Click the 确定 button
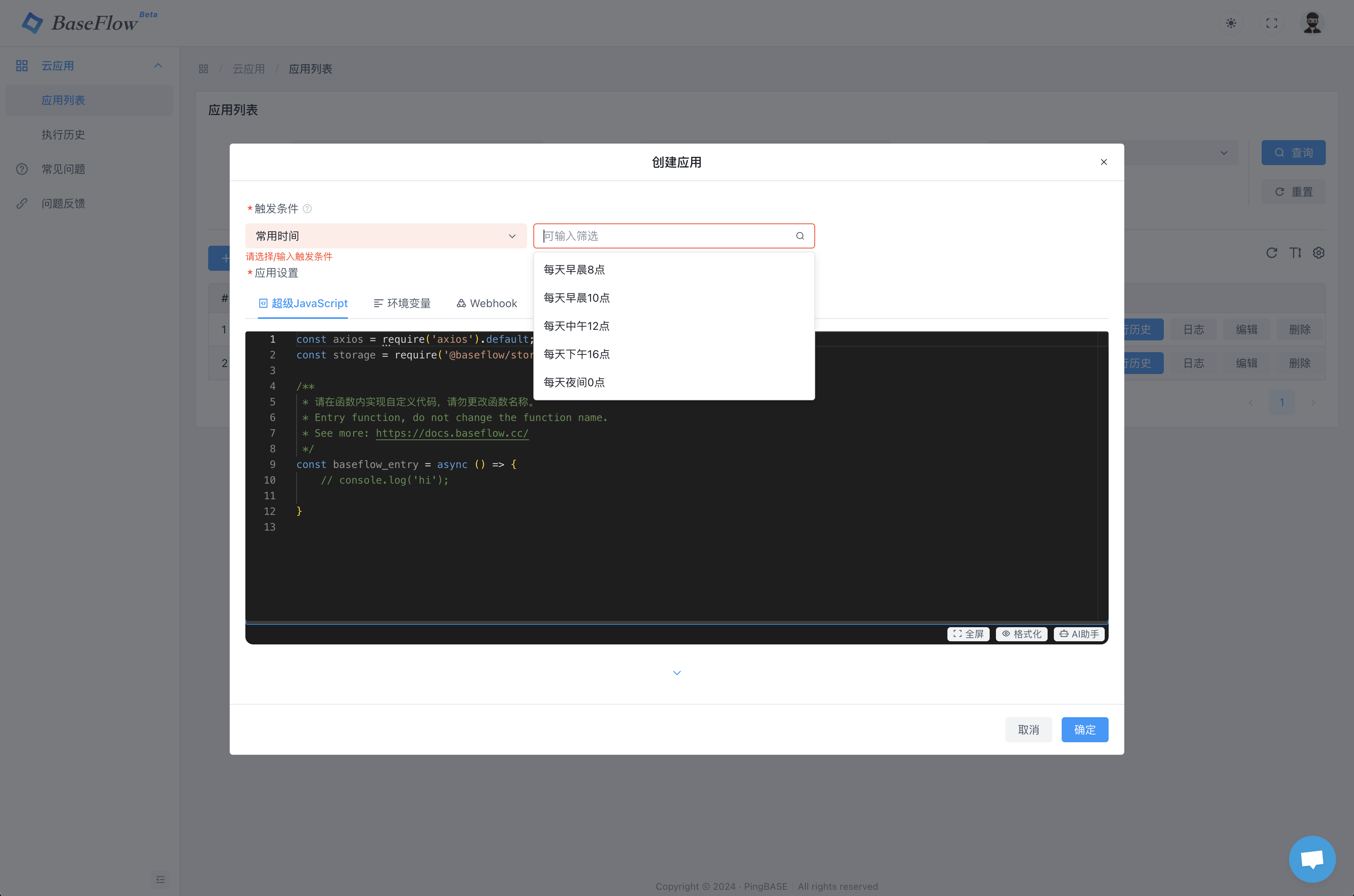The width and height of the screenshot is (1354, 896). [1085, 730]
